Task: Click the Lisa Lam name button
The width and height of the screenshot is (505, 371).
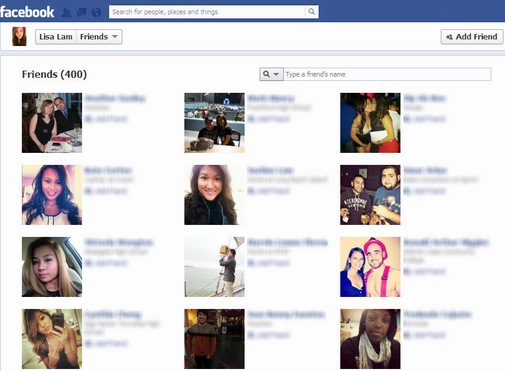Action: pos(56,37)
